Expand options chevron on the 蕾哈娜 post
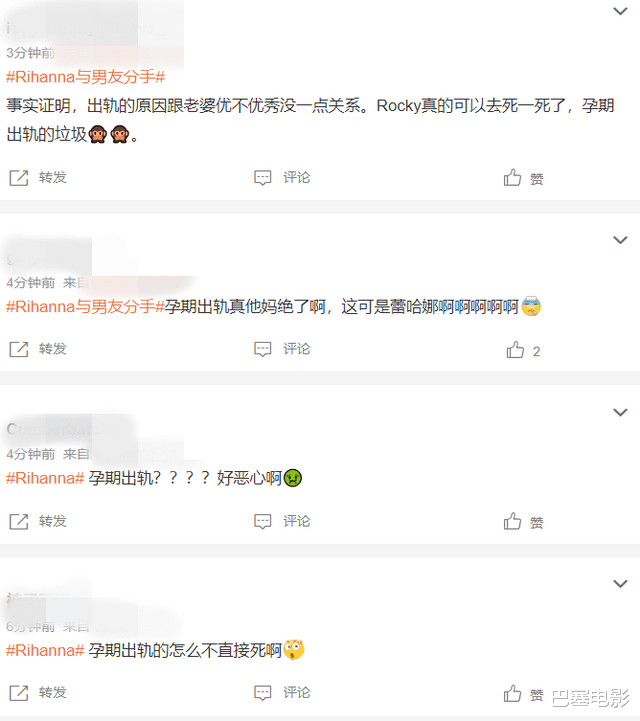 (x=620, y=240)
